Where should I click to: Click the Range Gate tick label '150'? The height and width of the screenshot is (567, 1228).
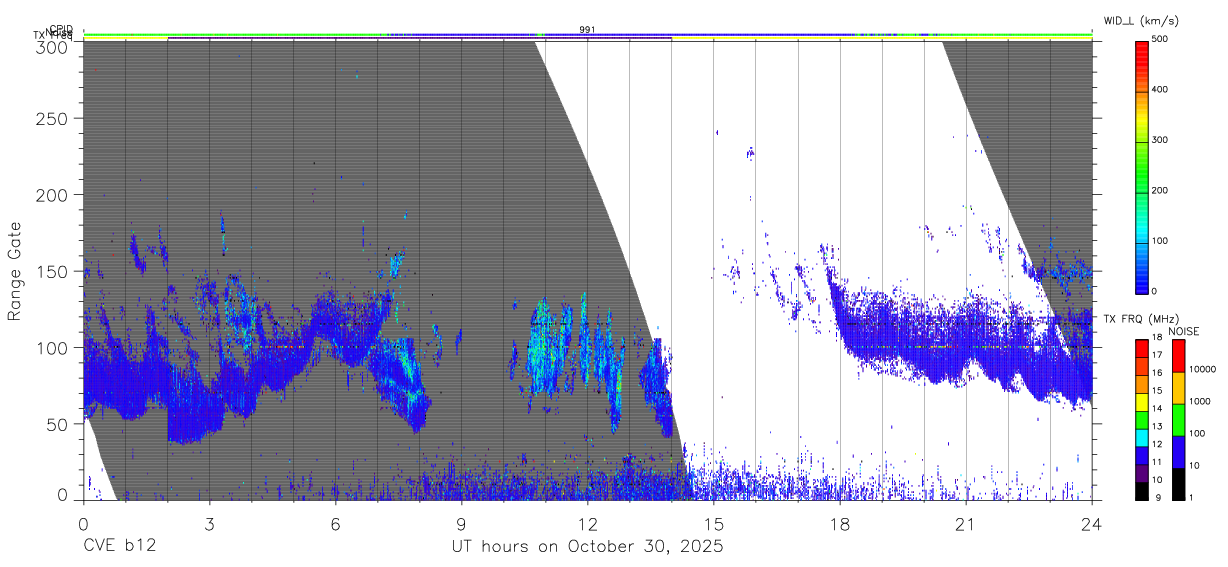coord(52,271)
